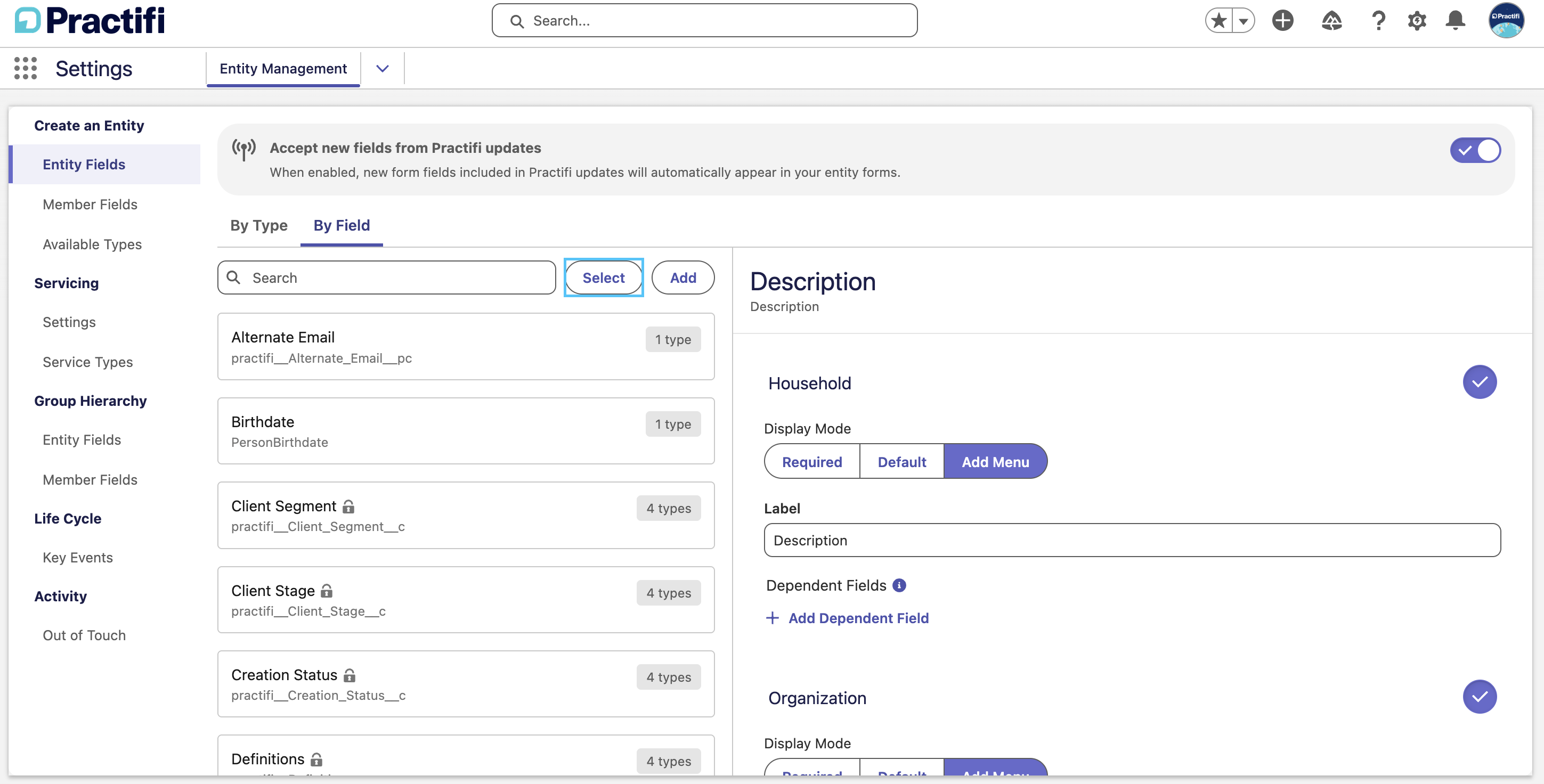The image size is (1544, 784).
Task: Click the broadcast antenna icon in the banner
Action: point(244,149)
